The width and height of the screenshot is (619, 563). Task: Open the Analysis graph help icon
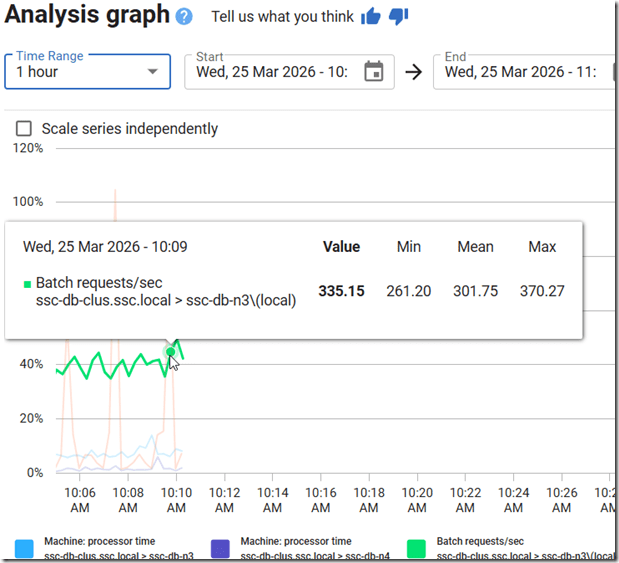click(x=184, y=17)
